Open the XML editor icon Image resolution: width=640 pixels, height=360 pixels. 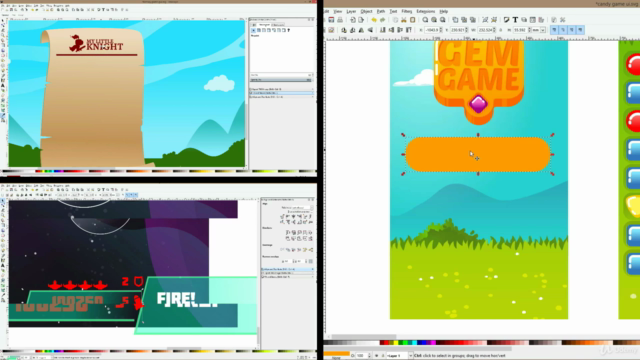533,20
